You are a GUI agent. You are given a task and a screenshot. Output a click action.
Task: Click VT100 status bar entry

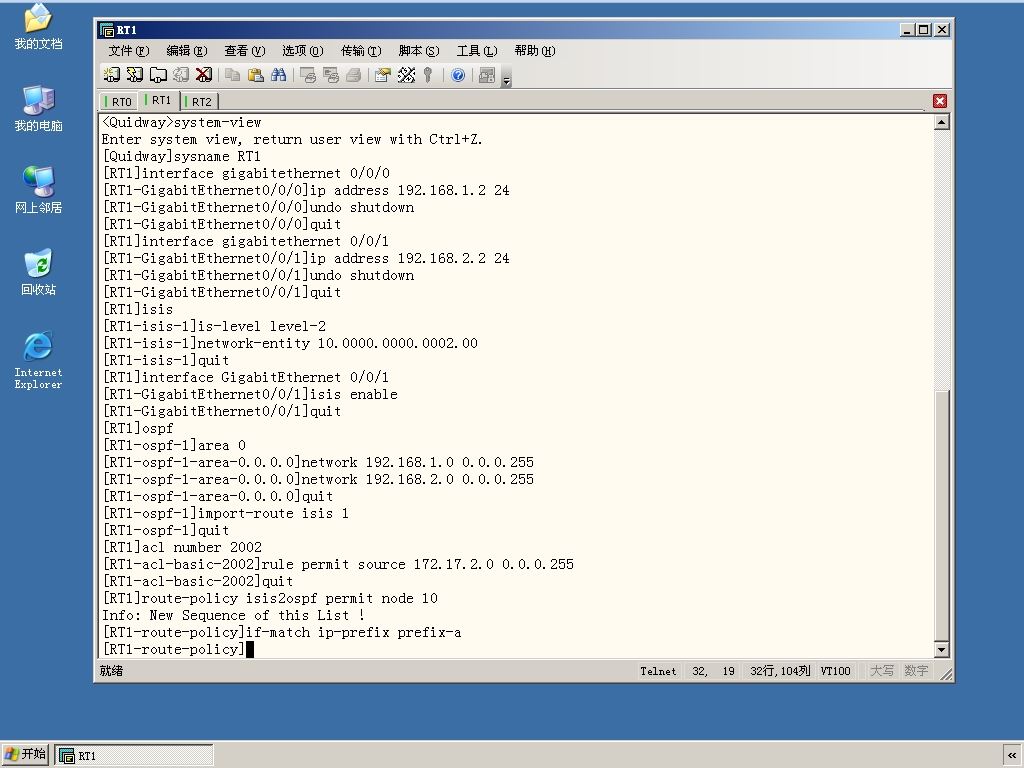pos(835,671)
